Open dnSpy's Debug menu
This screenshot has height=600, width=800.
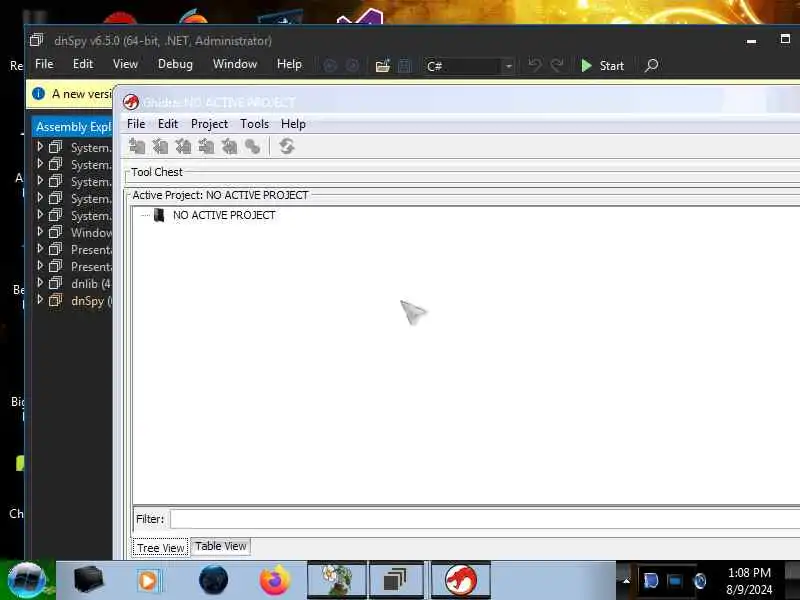[175, 64]
